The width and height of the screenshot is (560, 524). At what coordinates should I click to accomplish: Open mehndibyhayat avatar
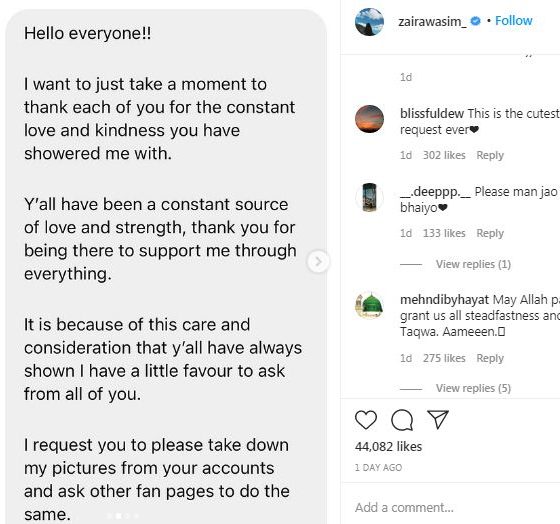tap(369, 305)
